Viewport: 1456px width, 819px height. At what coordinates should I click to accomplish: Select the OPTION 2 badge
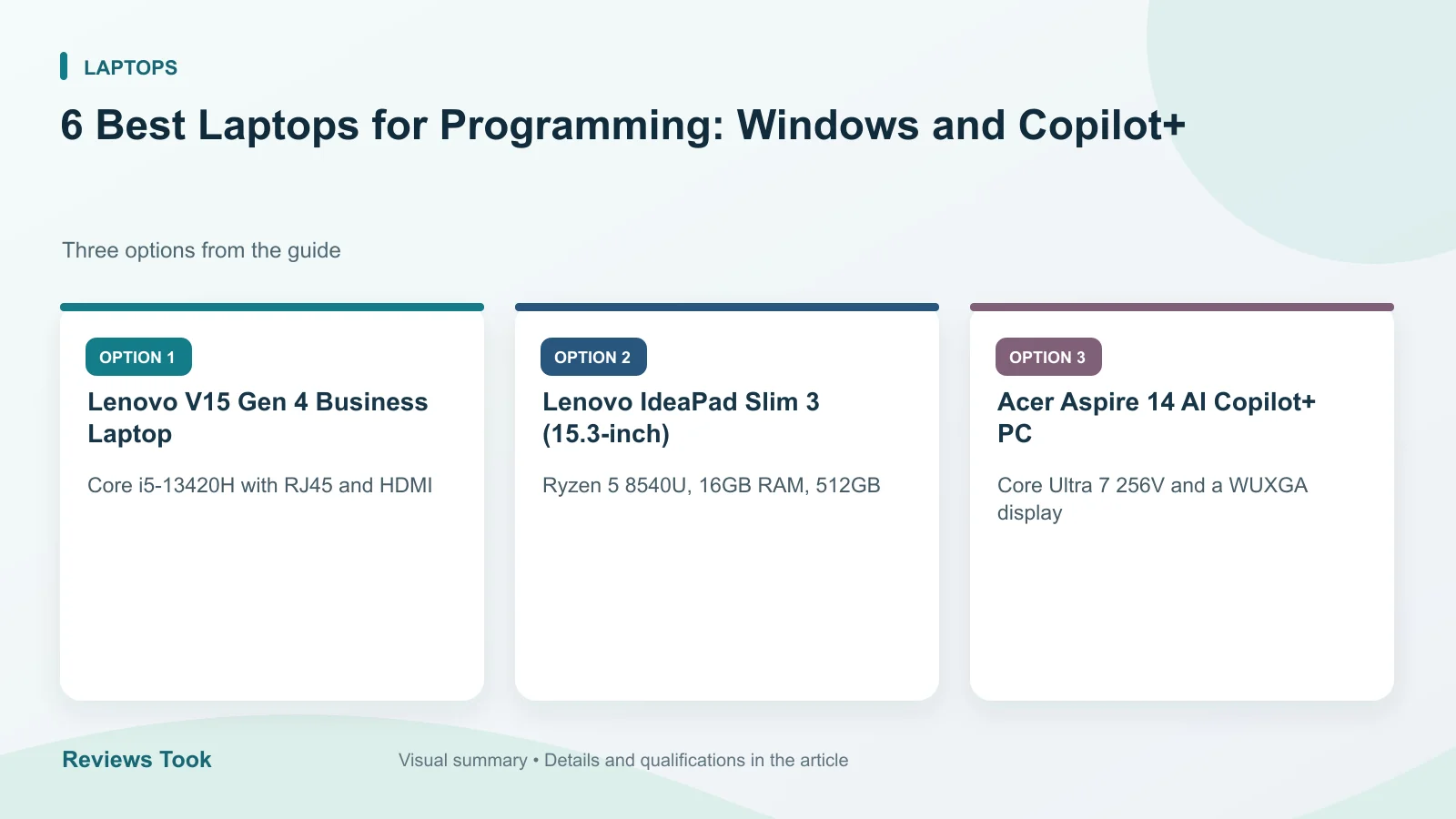pos(593,357)
